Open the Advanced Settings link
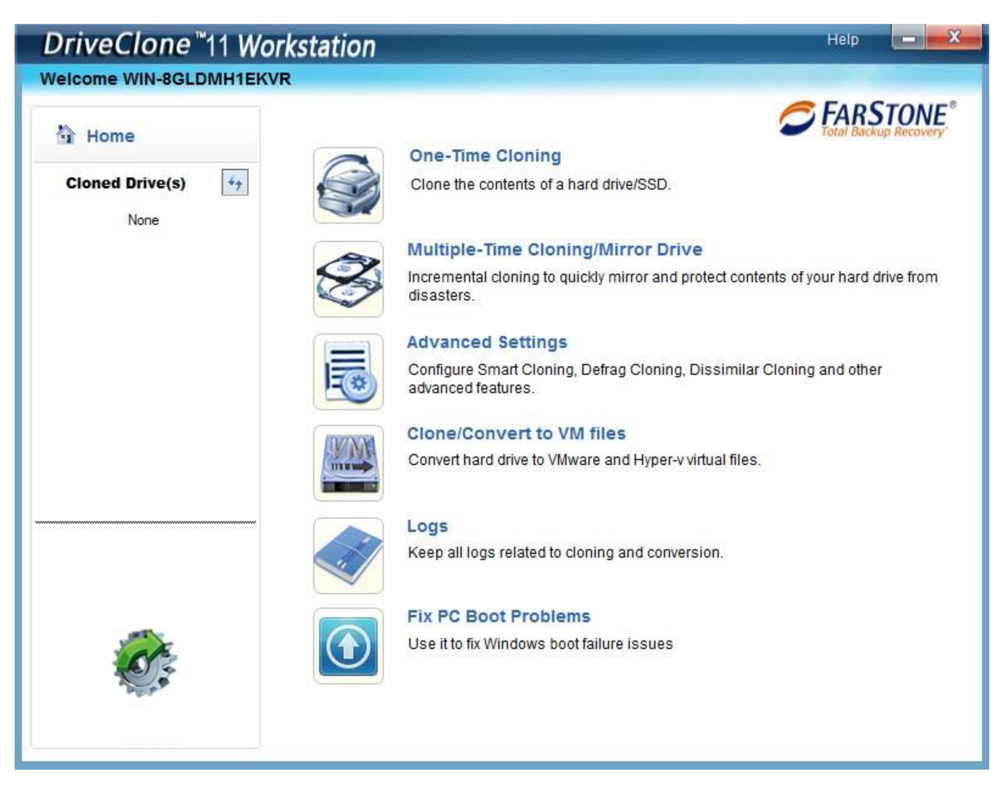This screenshot has height=793, width=999. [x=487, y=343]
